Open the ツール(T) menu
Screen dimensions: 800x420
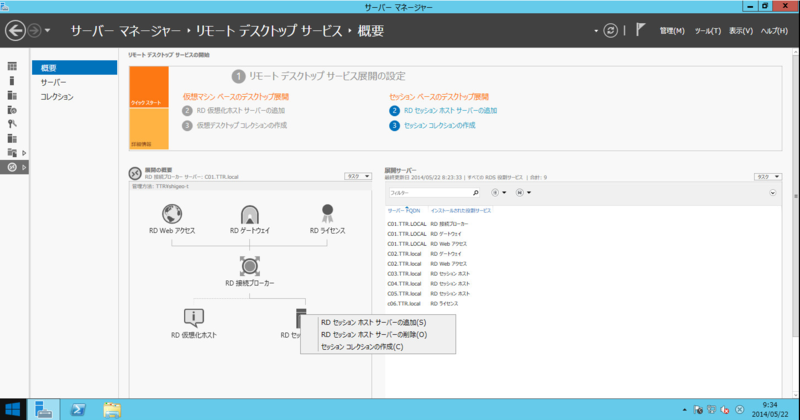point(708,31)
